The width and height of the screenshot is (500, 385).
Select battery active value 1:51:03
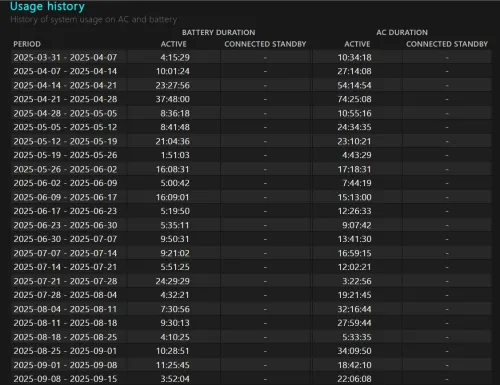pos(175,155)
